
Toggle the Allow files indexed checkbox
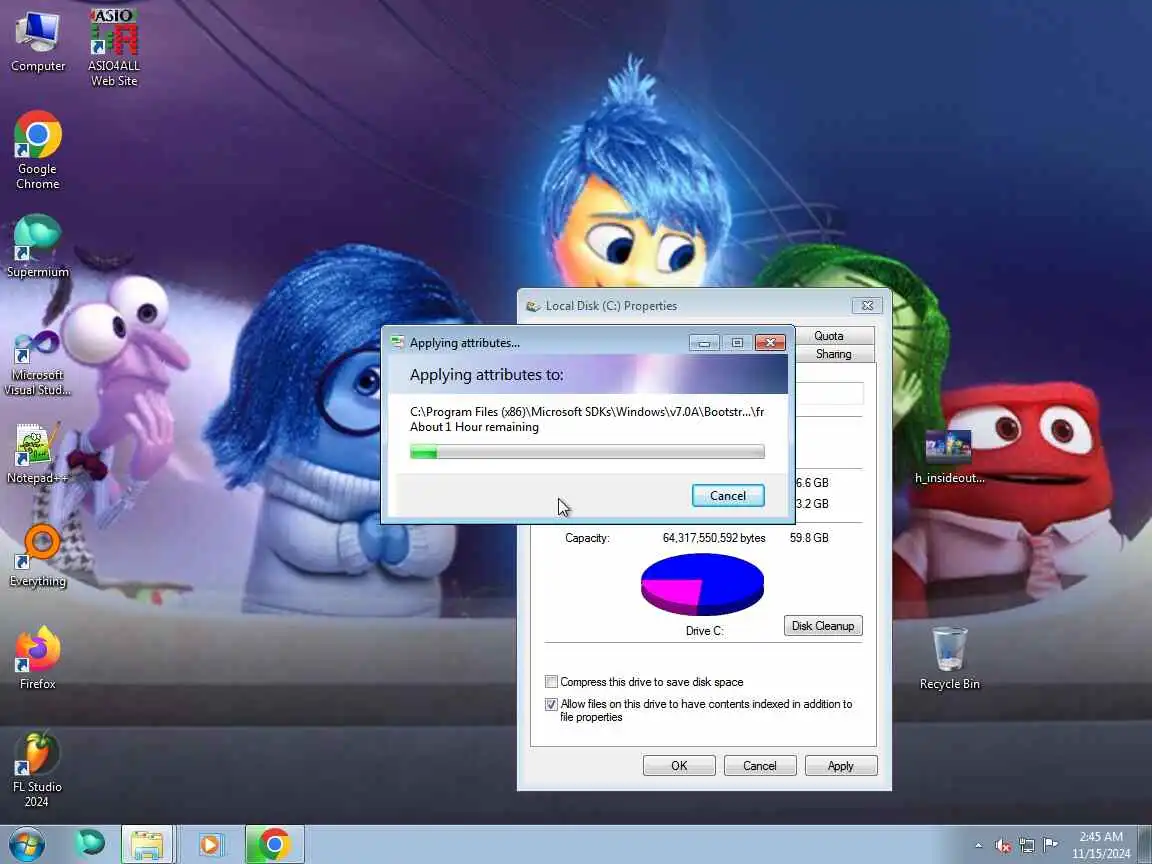point(551,704)
